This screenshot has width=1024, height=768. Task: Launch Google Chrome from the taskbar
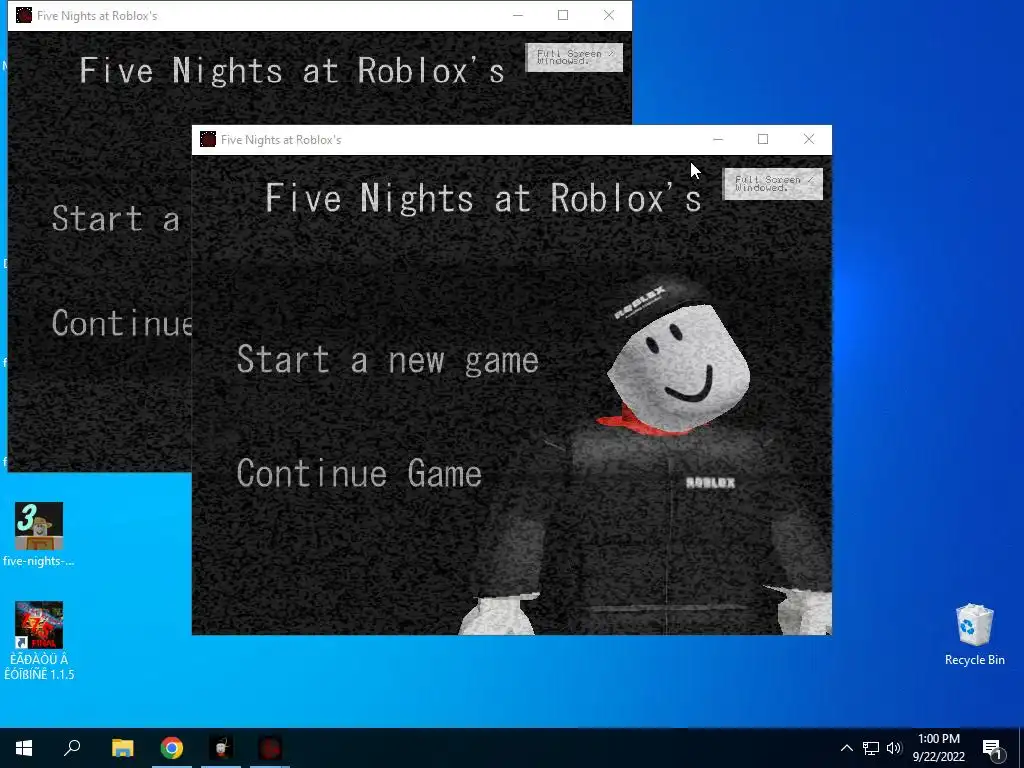click(172, 748)
